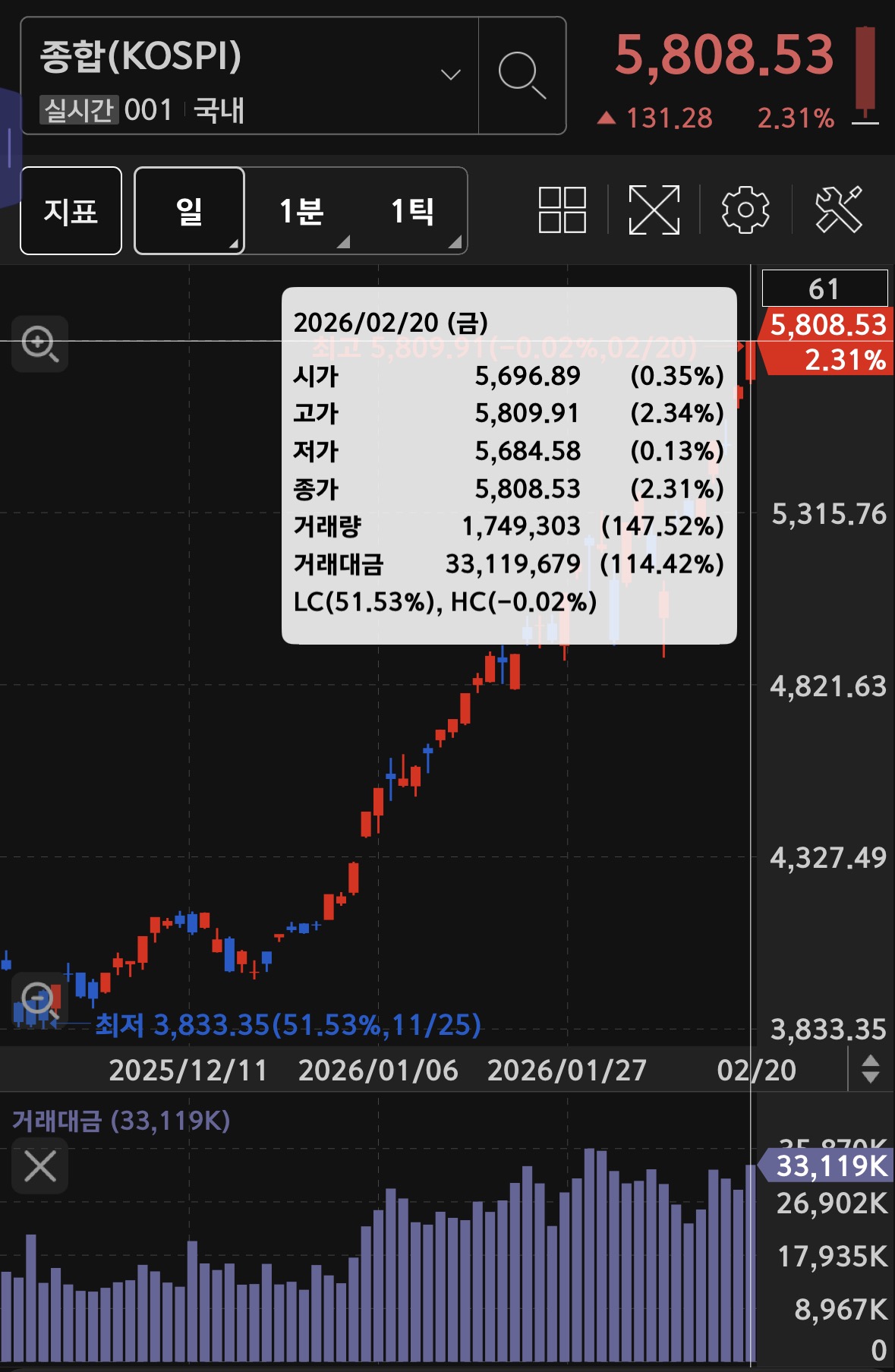The image size is (895, 1372).
Task: Adjust the chart height up-down stepper arrows
Action: [x=871, y=1070]
